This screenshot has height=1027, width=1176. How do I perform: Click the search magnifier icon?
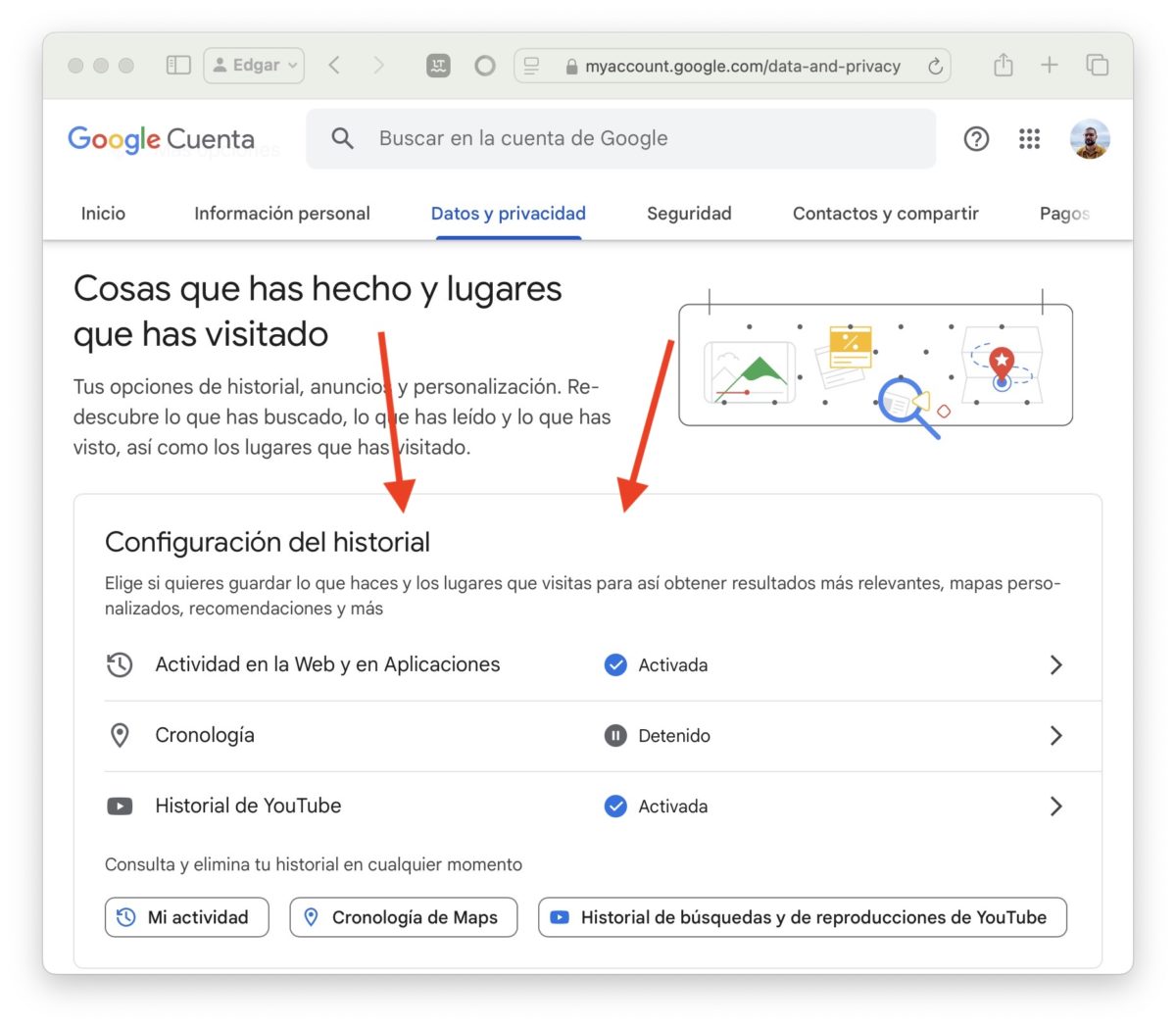342,138
